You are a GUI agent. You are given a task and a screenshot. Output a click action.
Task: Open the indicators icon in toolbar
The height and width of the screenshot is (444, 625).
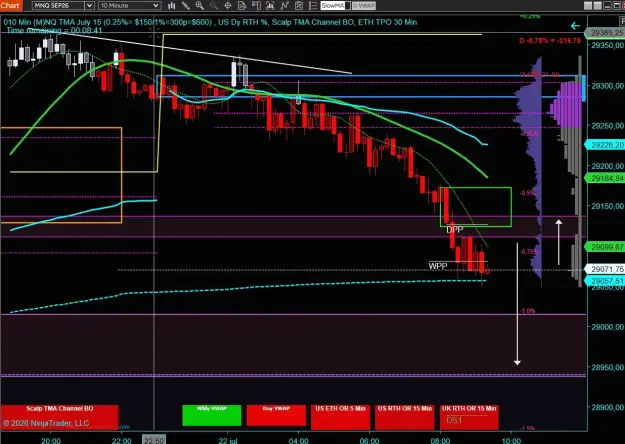pos(285,6)
